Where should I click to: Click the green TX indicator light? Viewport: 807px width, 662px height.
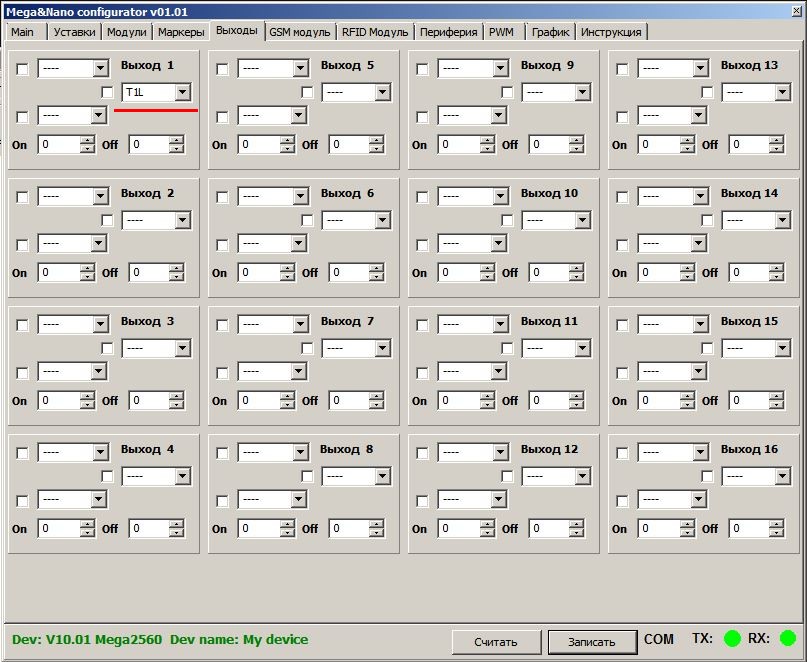tap(732, 638)
